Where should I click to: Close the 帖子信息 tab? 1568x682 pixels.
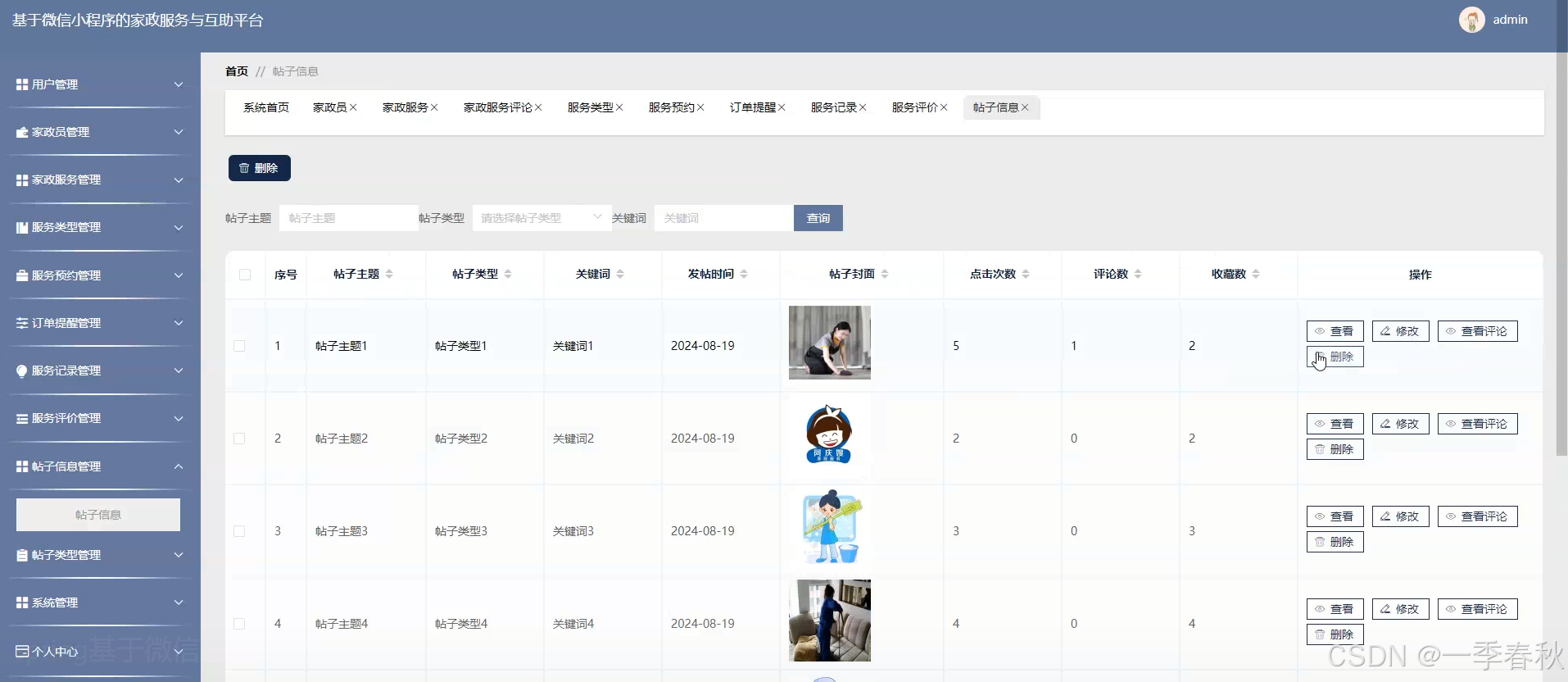pos(1025,107)
